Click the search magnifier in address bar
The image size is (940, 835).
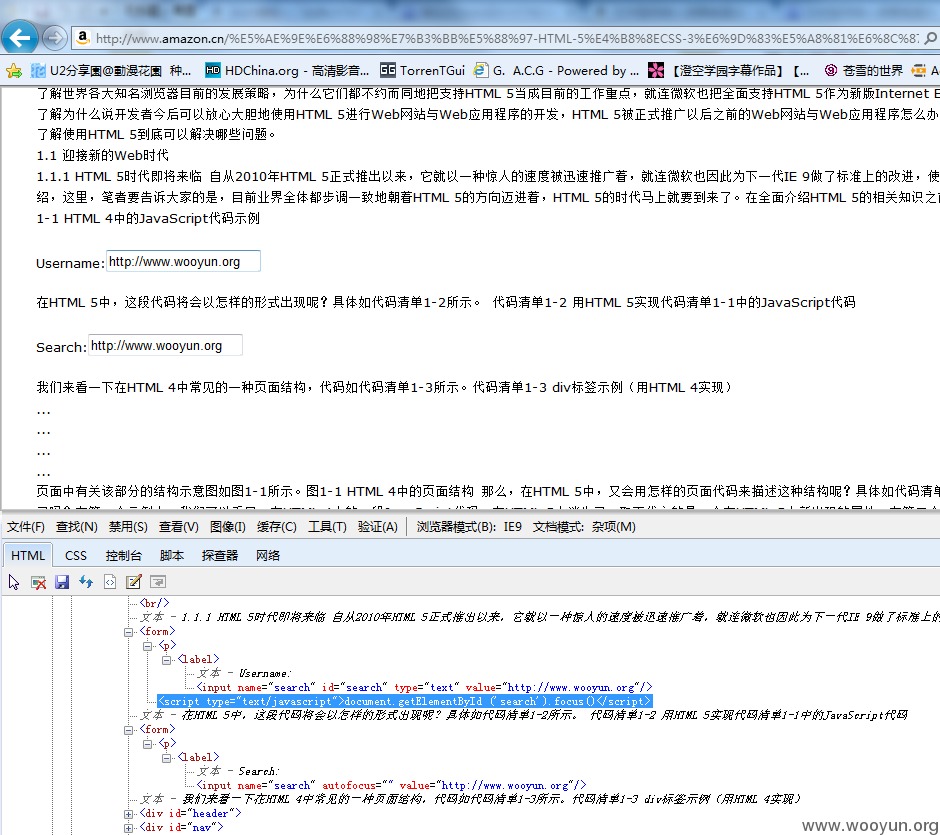point(930,38)
